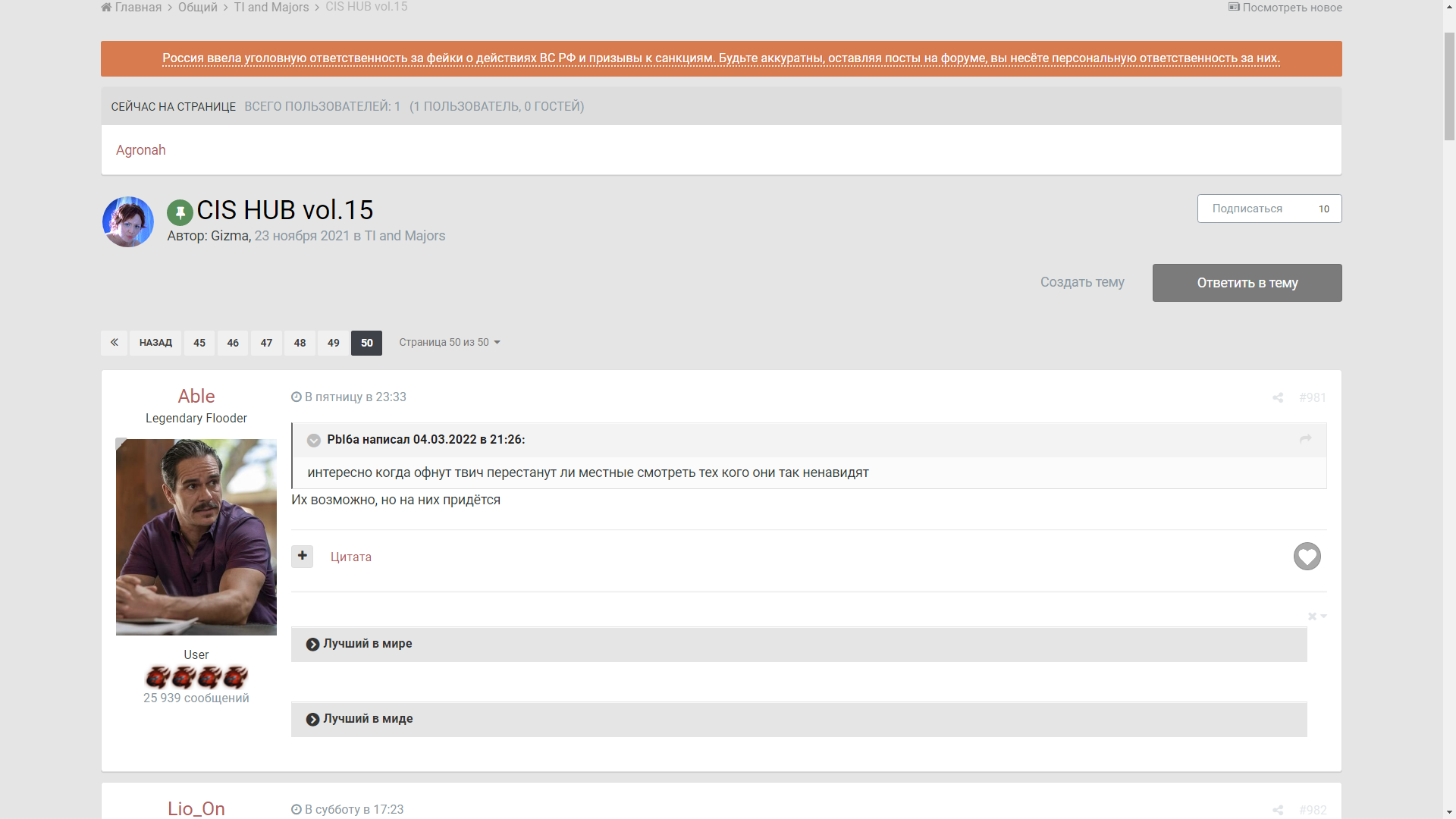Like Able's post with heart icon
This screenshot has height=819, width=1456.
tap(1307, 557)
